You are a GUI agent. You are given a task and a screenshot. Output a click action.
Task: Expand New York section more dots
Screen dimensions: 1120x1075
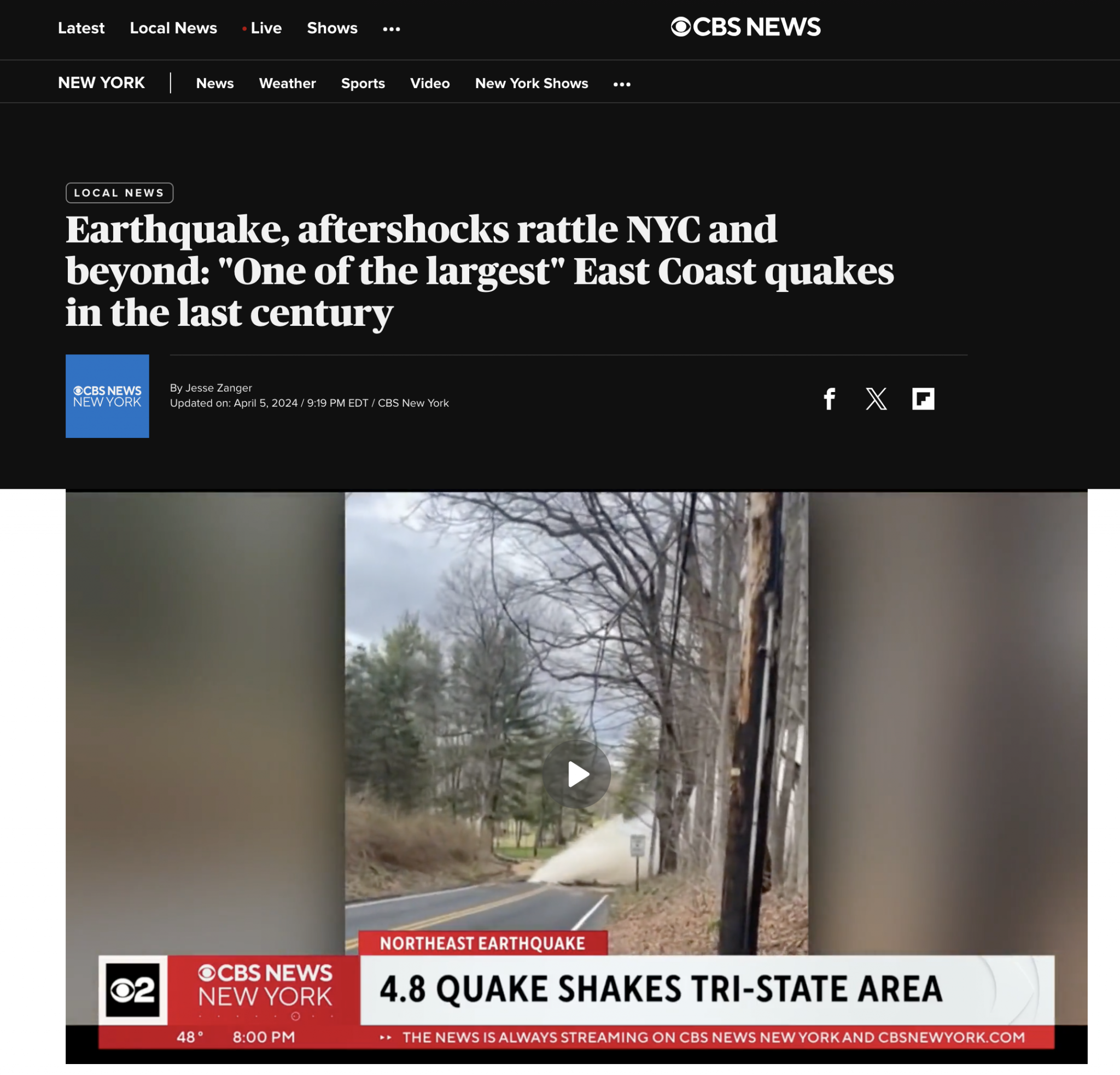click(x=622, y=84)
